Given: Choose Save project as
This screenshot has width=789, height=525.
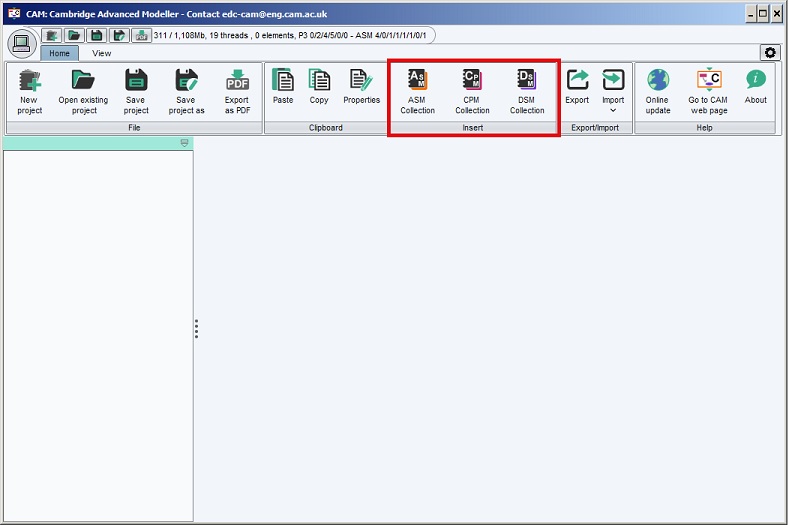Looking at the screenshot, I should pos(186,92).
